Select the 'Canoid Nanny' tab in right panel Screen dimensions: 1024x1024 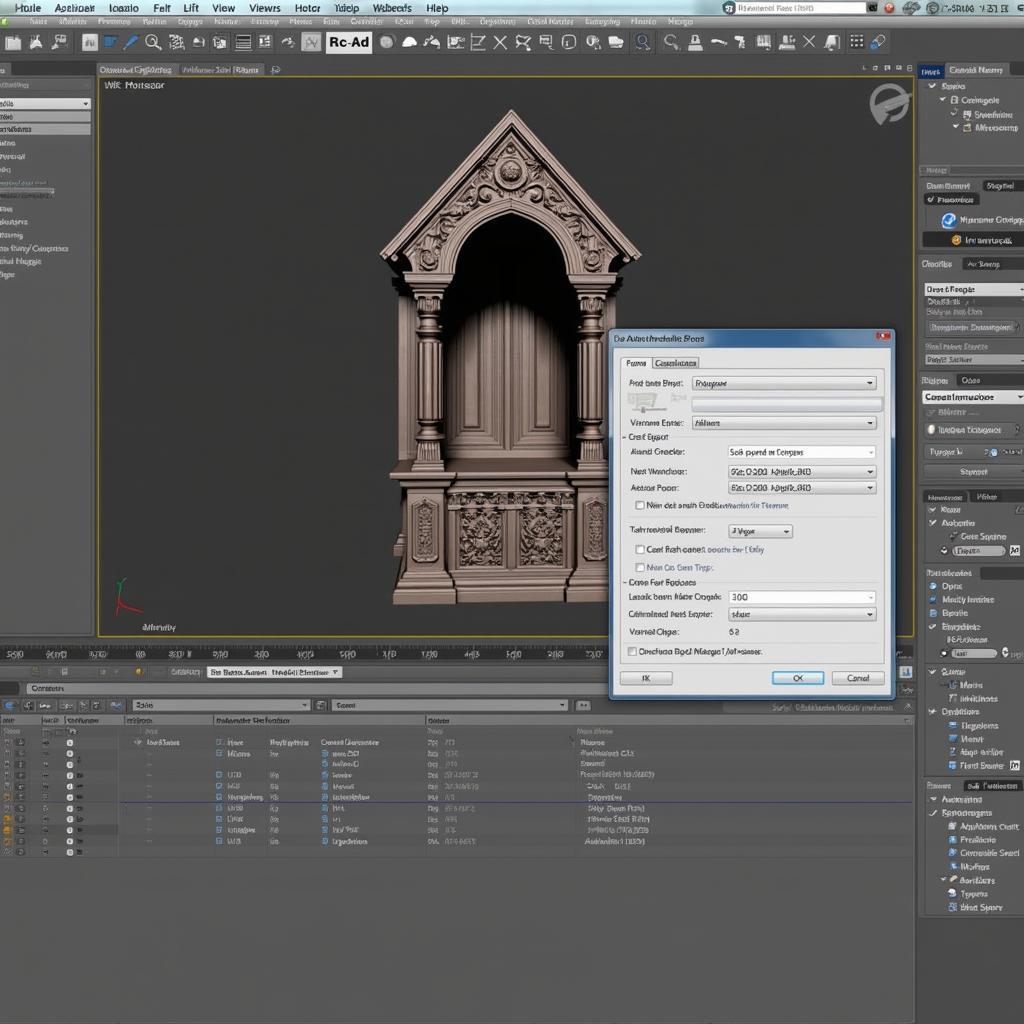pos(975,70)
